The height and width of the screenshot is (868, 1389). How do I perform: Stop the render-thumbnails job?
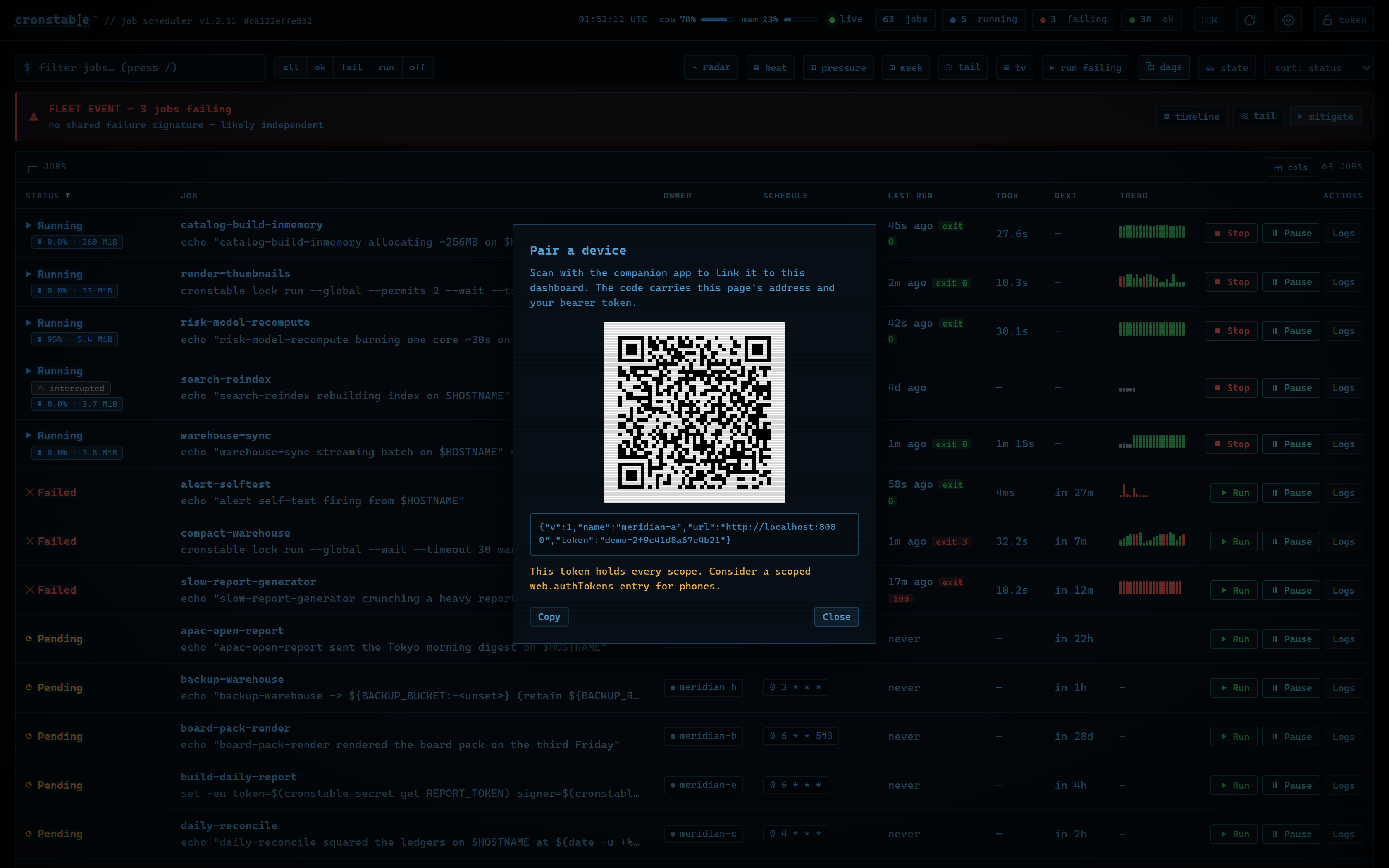point(1231,282)
